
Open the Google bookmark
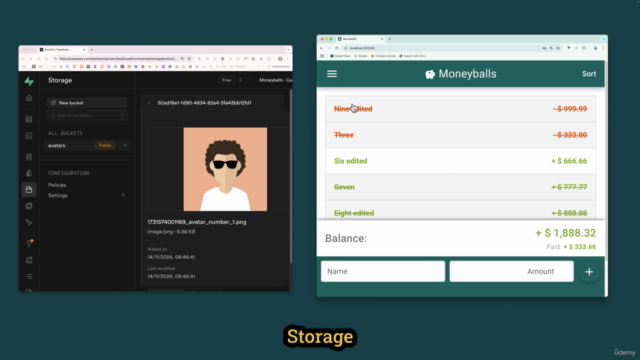(361, 56)
